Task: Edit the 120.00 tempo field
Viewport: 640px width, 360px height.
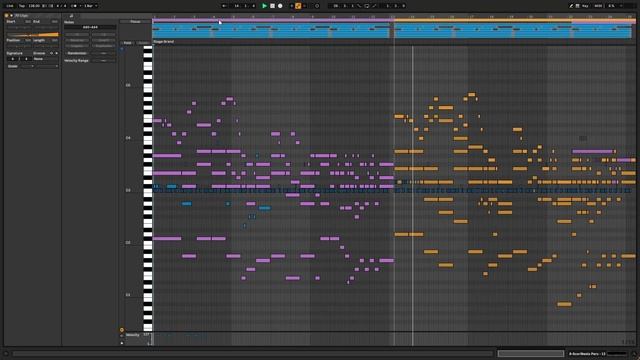Action: tap(35, 6)
